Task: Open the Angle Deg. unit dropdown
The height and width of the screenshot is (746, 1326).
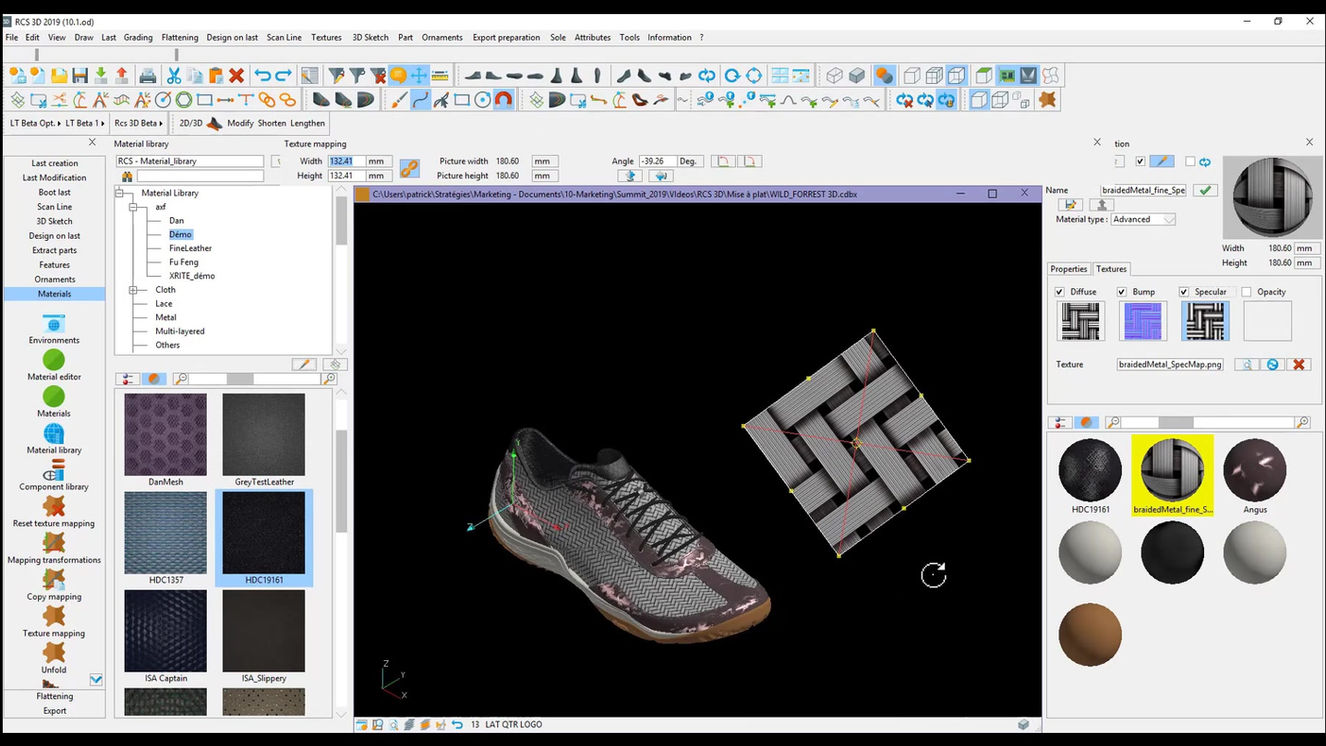Action: [x=690, y=161]
